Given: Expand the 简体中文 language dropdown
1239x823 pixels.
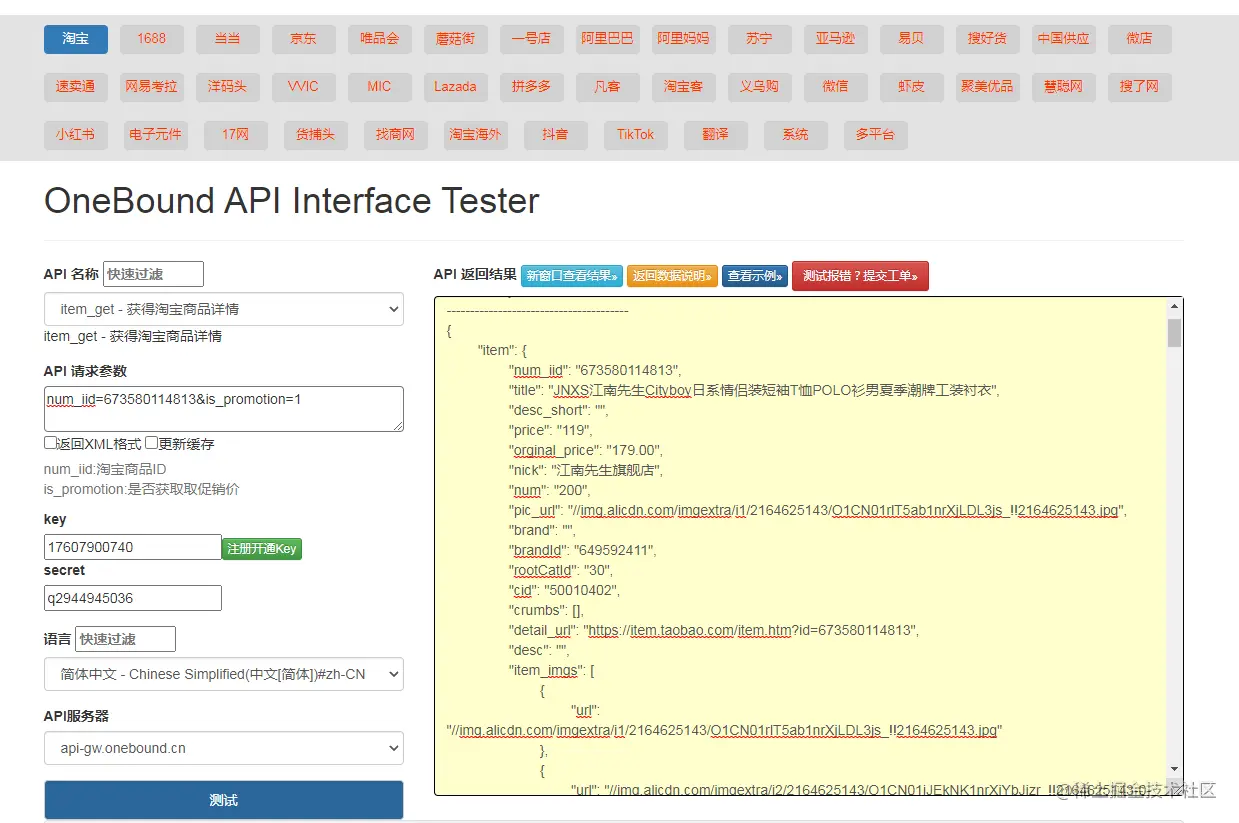Looking at the screenshot, I should (223, 674).
